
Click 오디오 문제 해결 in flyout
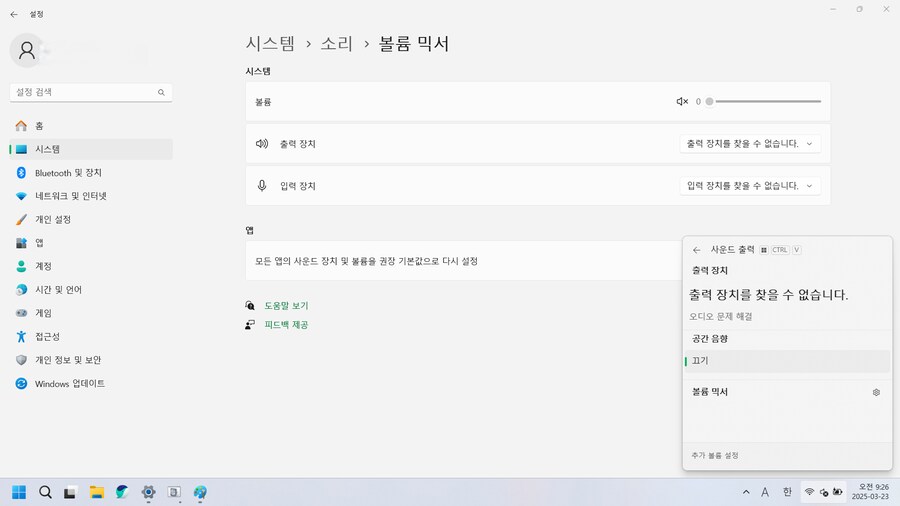720,316
